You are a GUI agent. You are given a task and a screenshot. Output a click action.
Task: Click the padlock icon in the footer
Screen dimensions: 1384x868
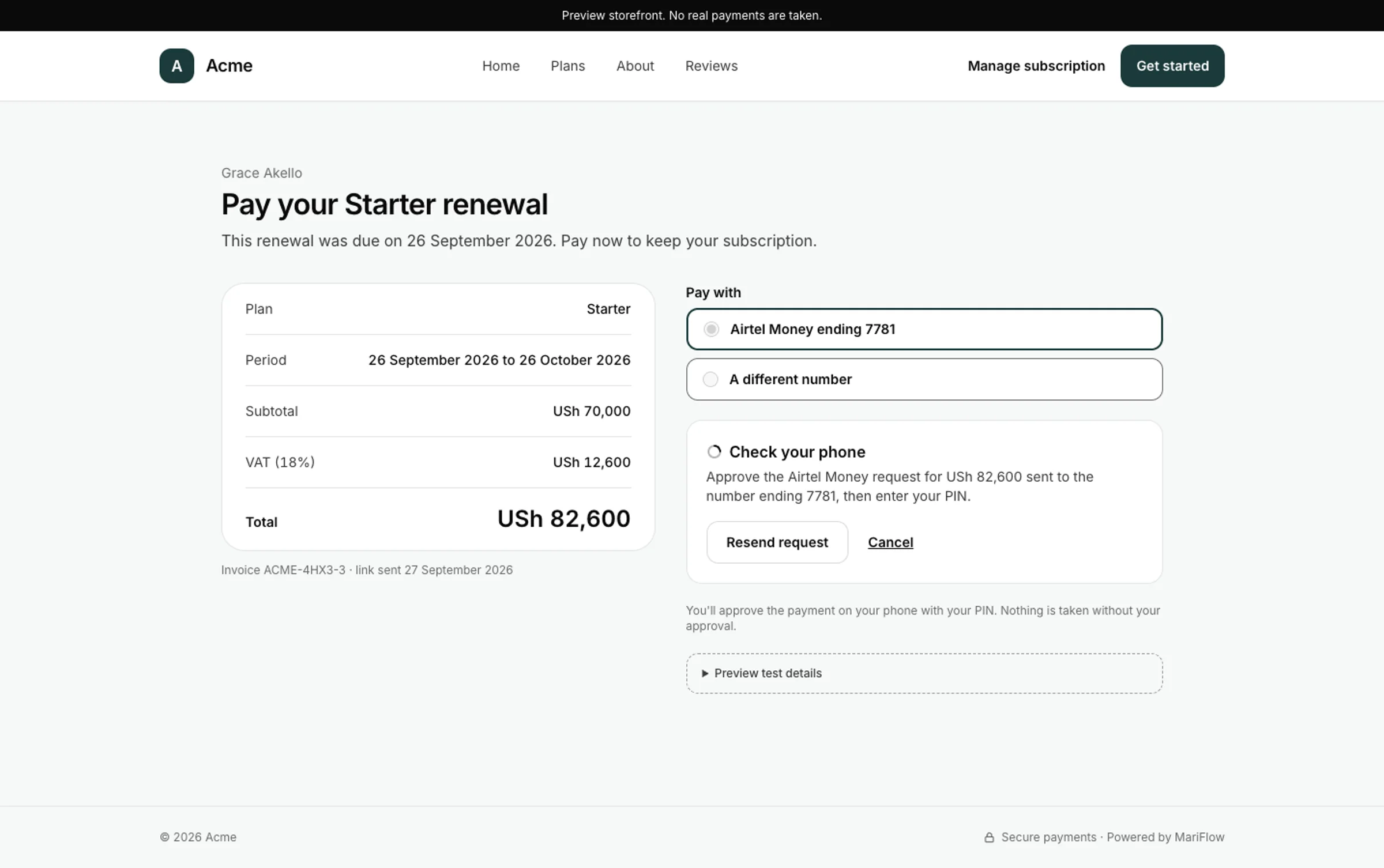coord(989,837)
